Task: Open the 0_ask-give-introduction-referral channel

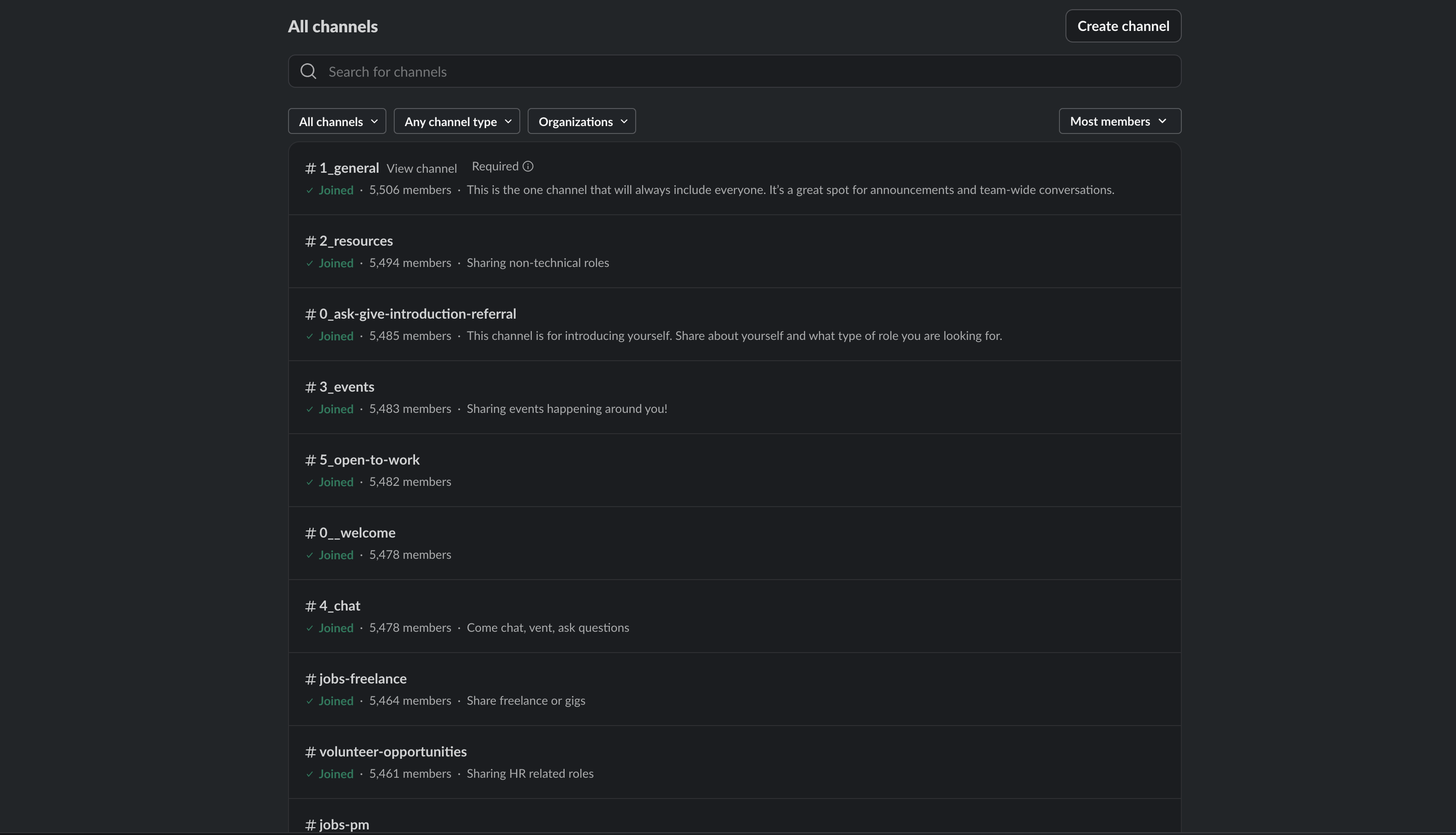Action: pos(417,314)
